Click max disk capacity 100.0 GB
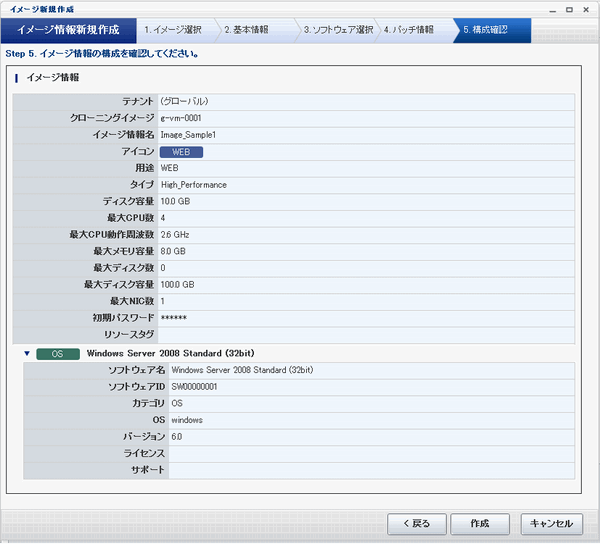This screenshot has width=600, height=544. (x=178, y=285)
